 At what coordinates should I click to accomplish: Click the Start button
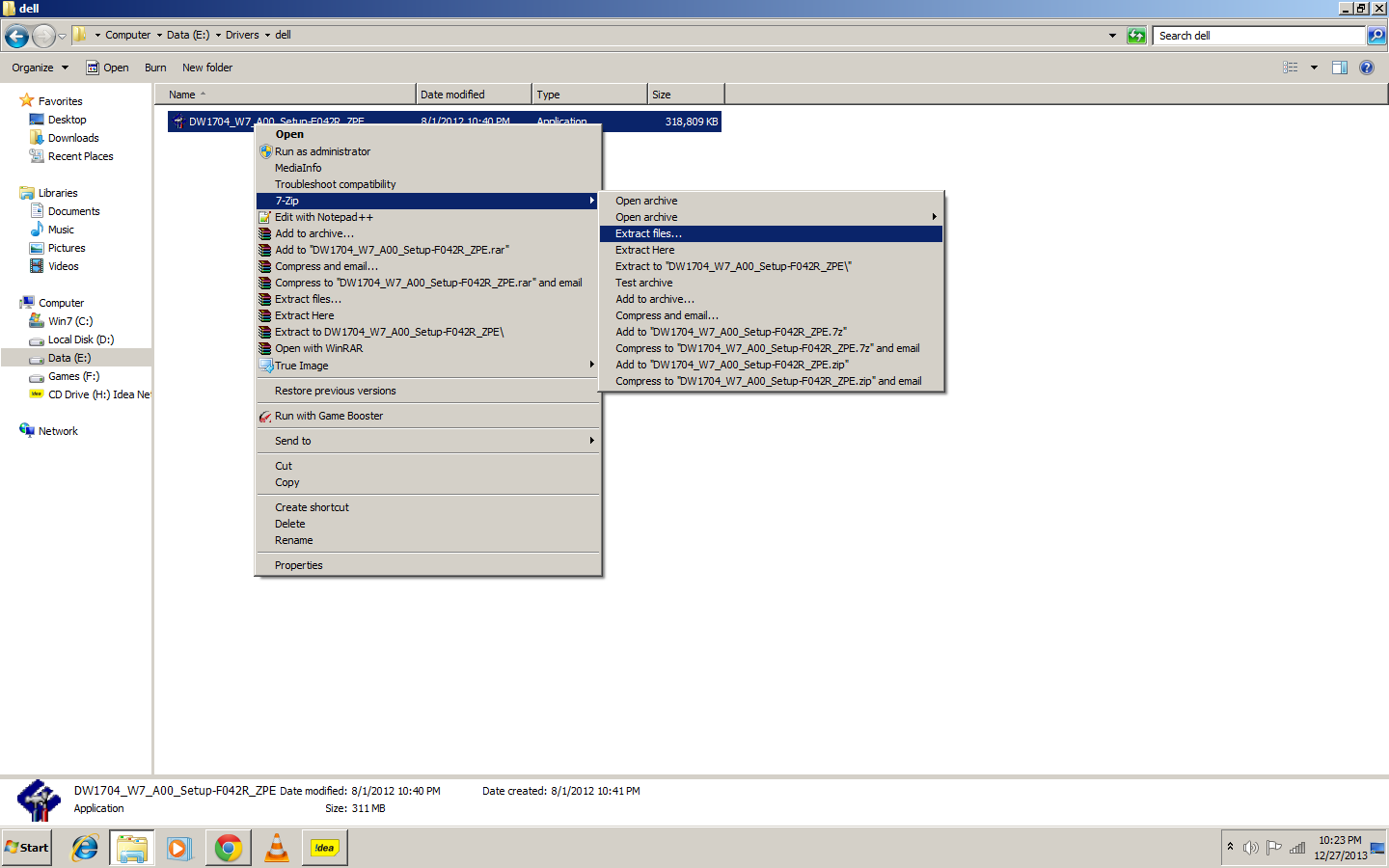click(27, 848)
